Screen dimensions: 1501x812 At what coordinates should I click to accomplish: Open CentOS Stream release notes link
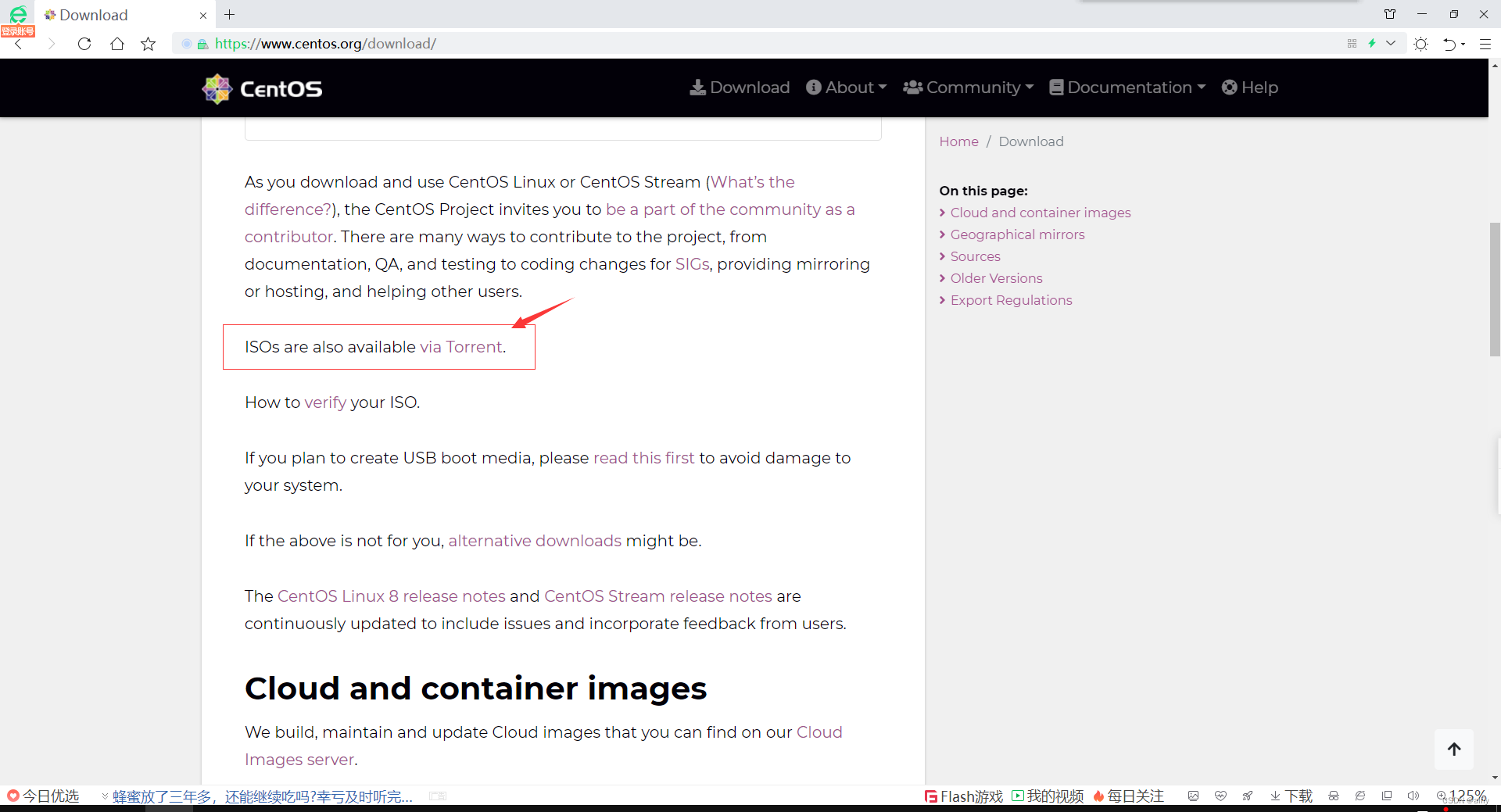point(658,596)
